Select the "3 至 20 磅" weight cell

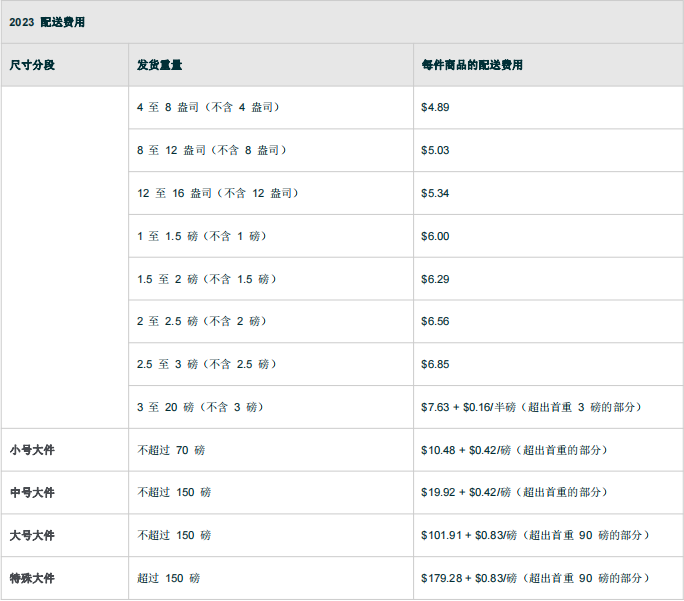pyautogui.click(x=199, y=407)
